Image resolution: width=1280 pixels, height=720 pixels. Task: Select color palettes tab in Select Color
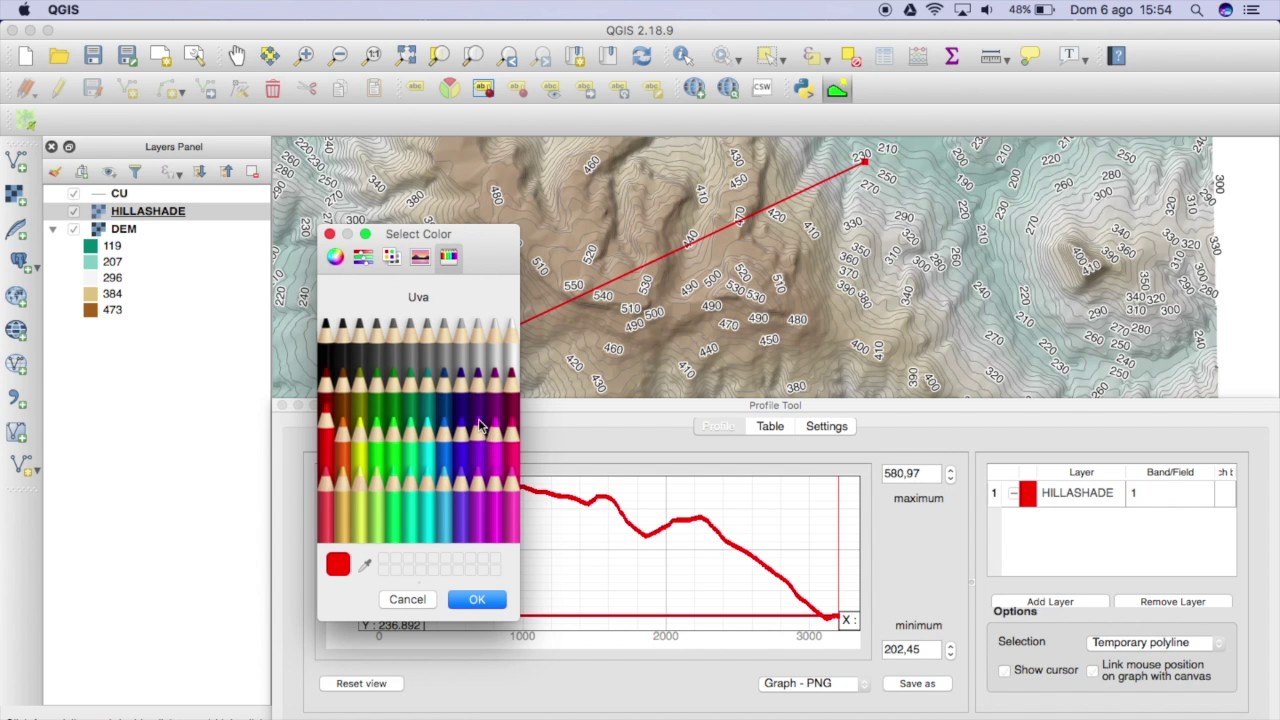391,257
